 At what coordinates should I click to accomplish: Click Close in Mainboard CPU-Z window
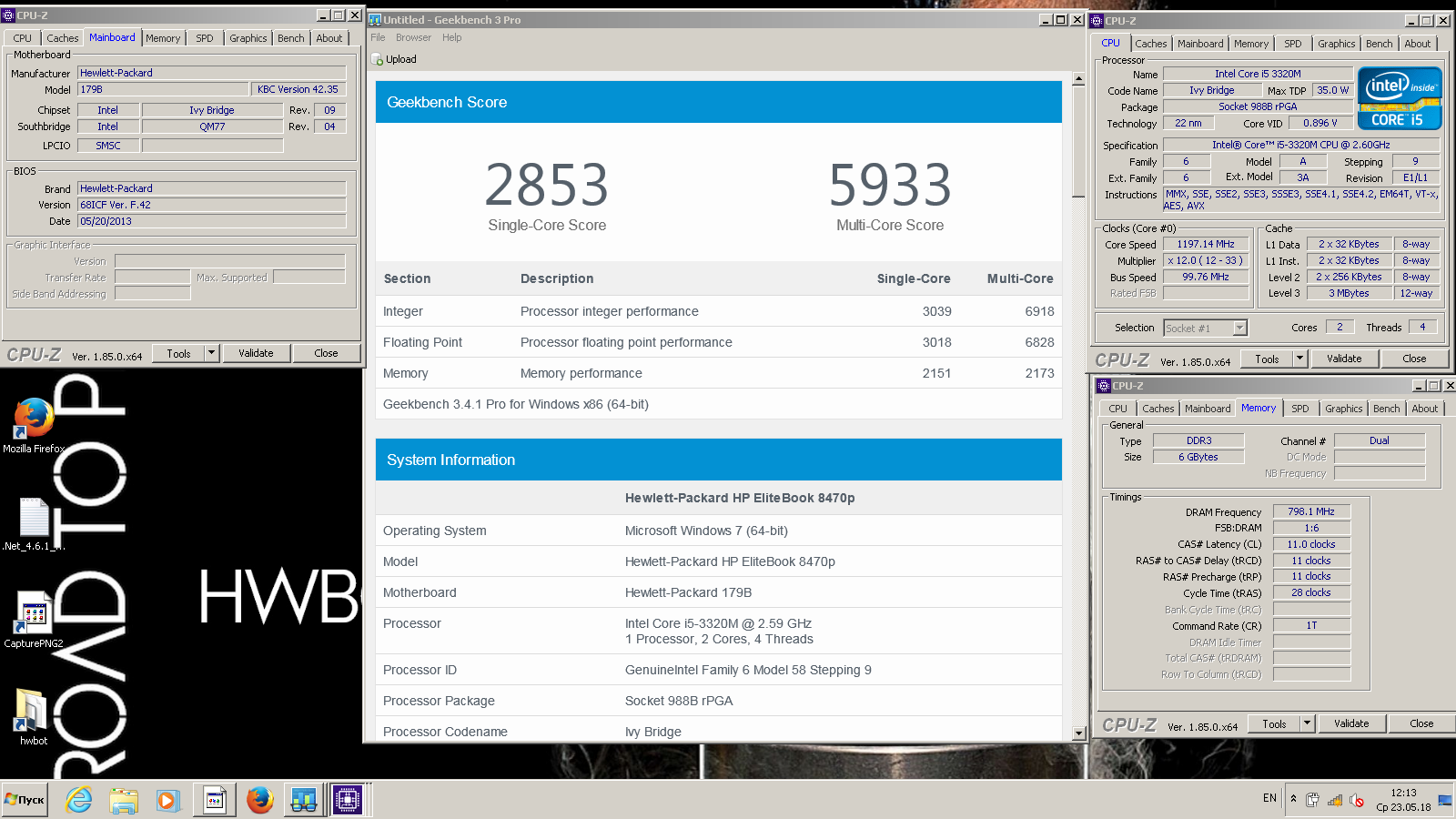(x=326, y=353)
